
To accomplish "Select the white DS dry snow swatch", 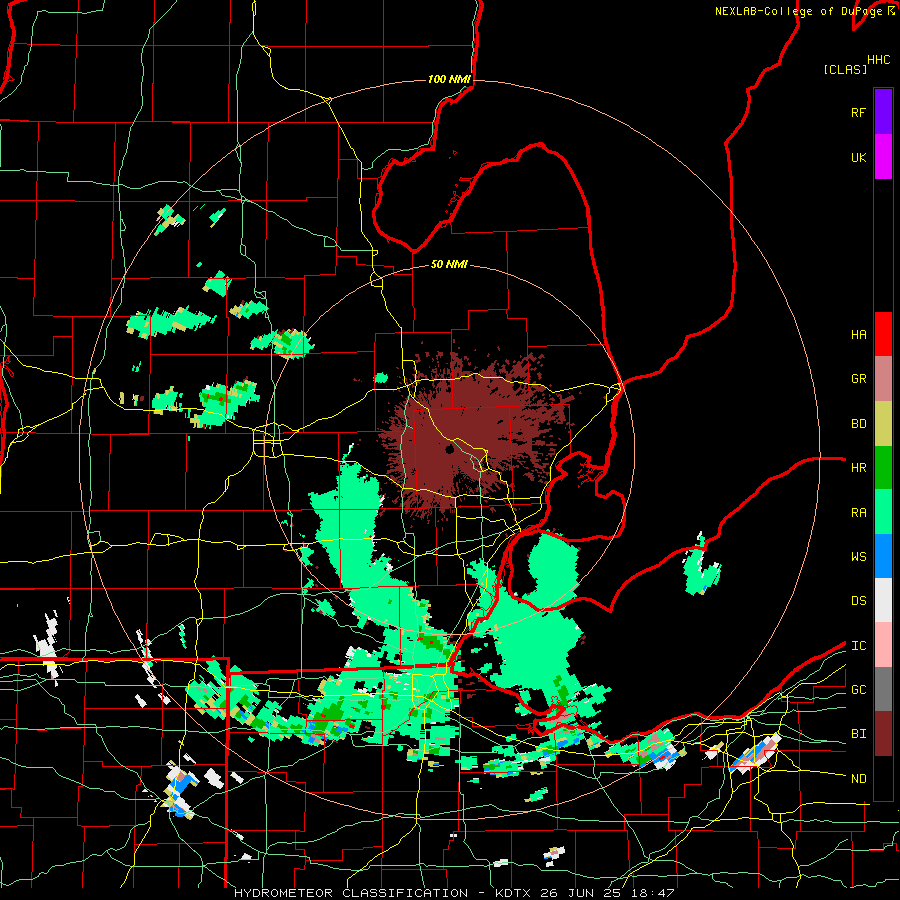I will point(883,600).
